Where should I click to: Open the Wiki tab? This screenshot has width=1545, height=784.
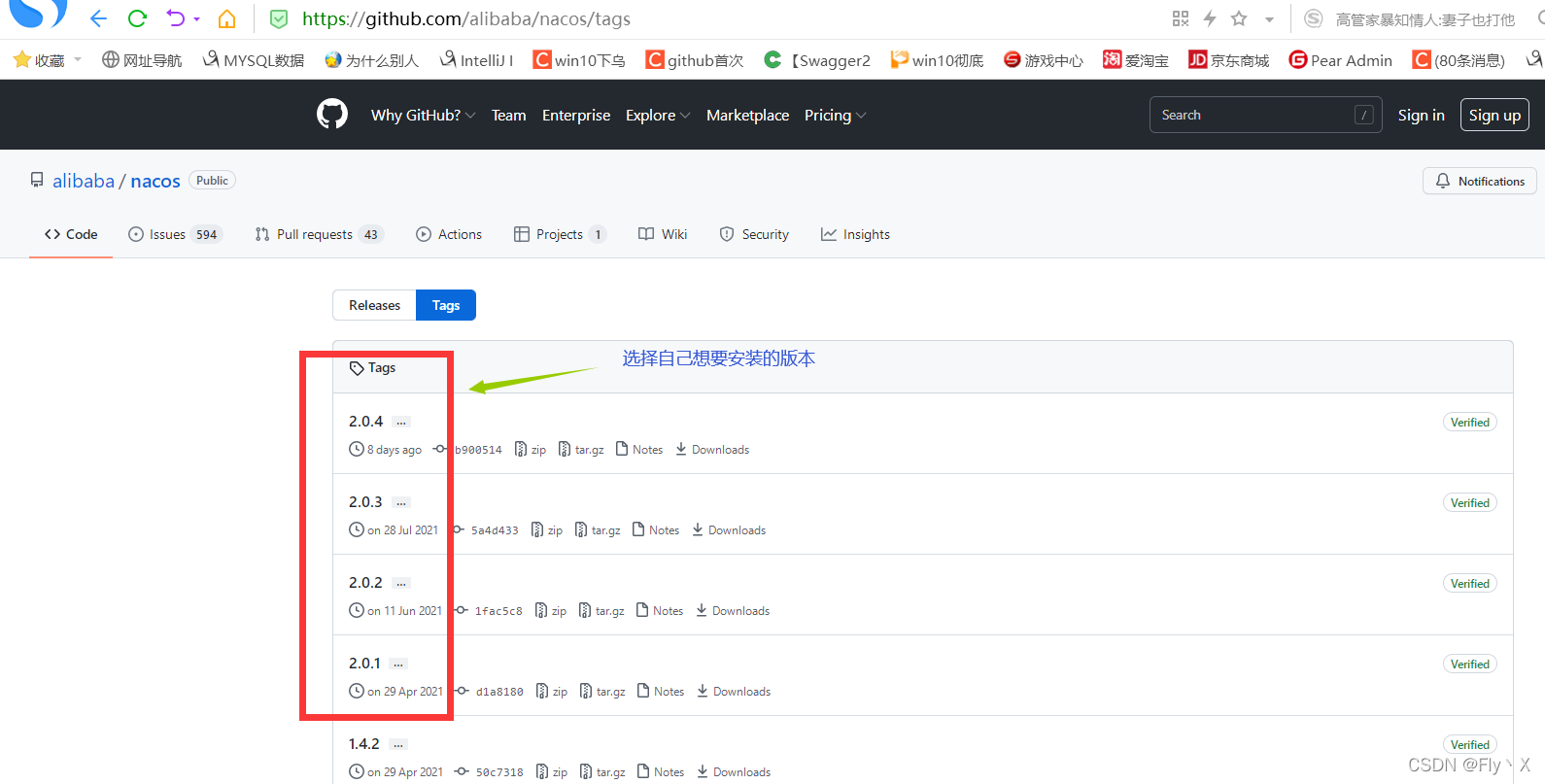(663, 234)
